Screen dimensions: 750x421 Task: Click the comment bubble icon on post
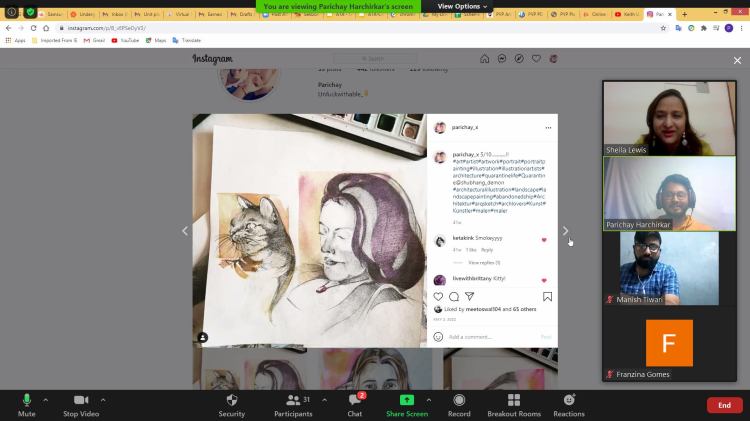(454, 297)
